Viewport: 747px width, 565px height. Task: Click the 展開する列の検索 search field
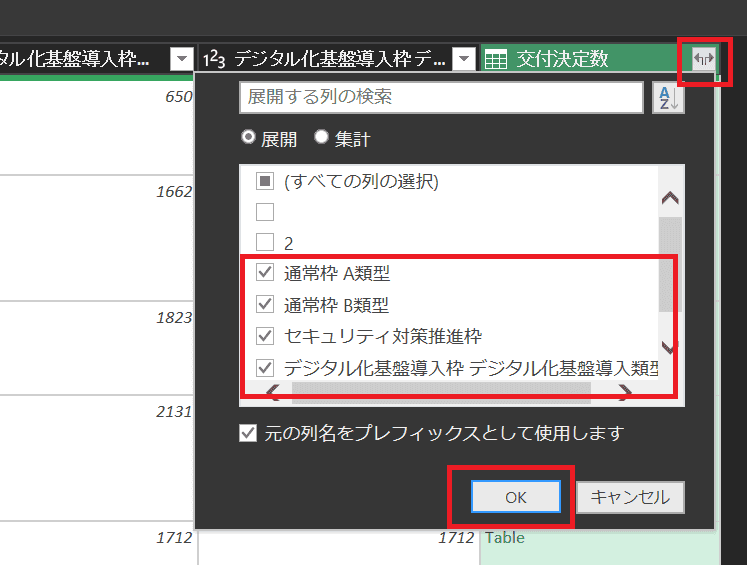tap(440, 98)
